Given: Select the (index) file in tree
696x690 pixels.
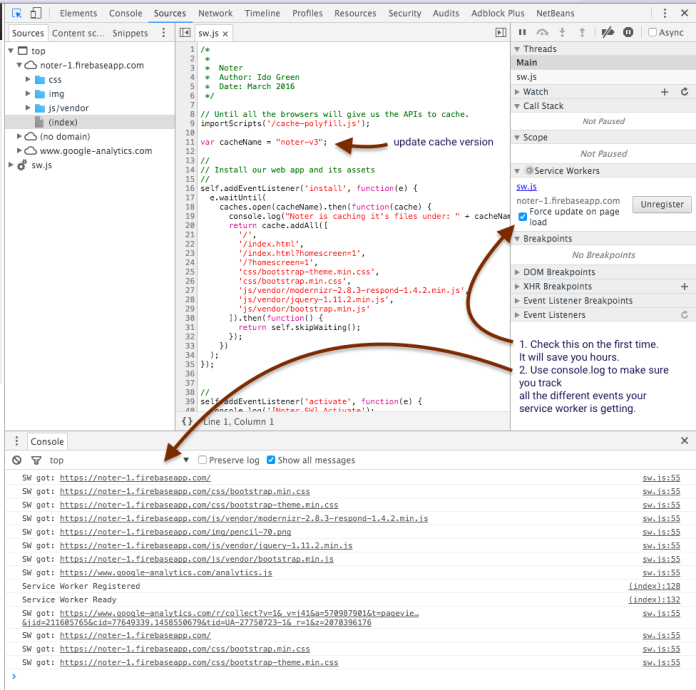Looking at the screenshot, I should tap(63, 122).
